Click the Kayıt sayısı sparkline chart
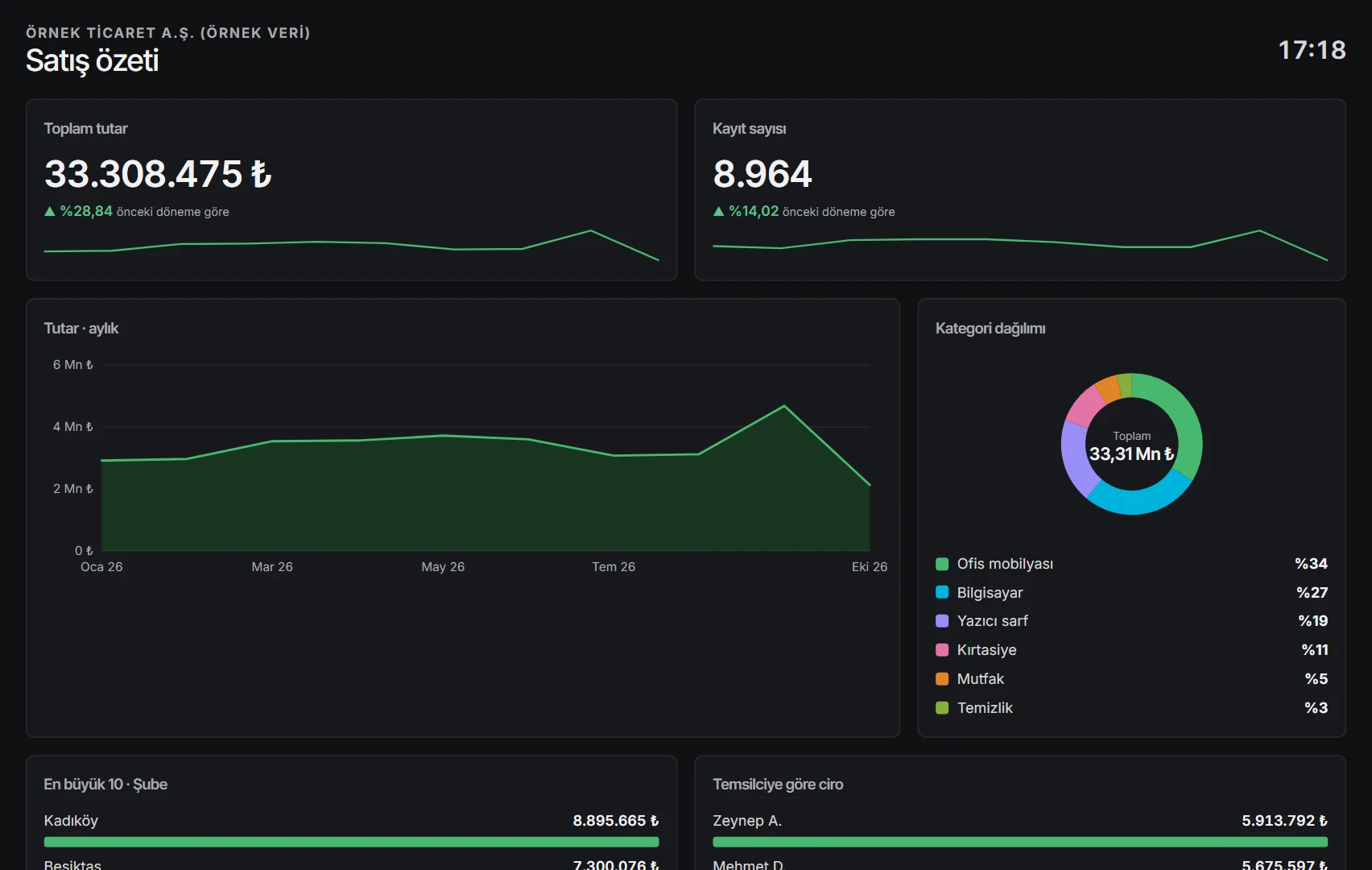 [x=1020, y=245]
